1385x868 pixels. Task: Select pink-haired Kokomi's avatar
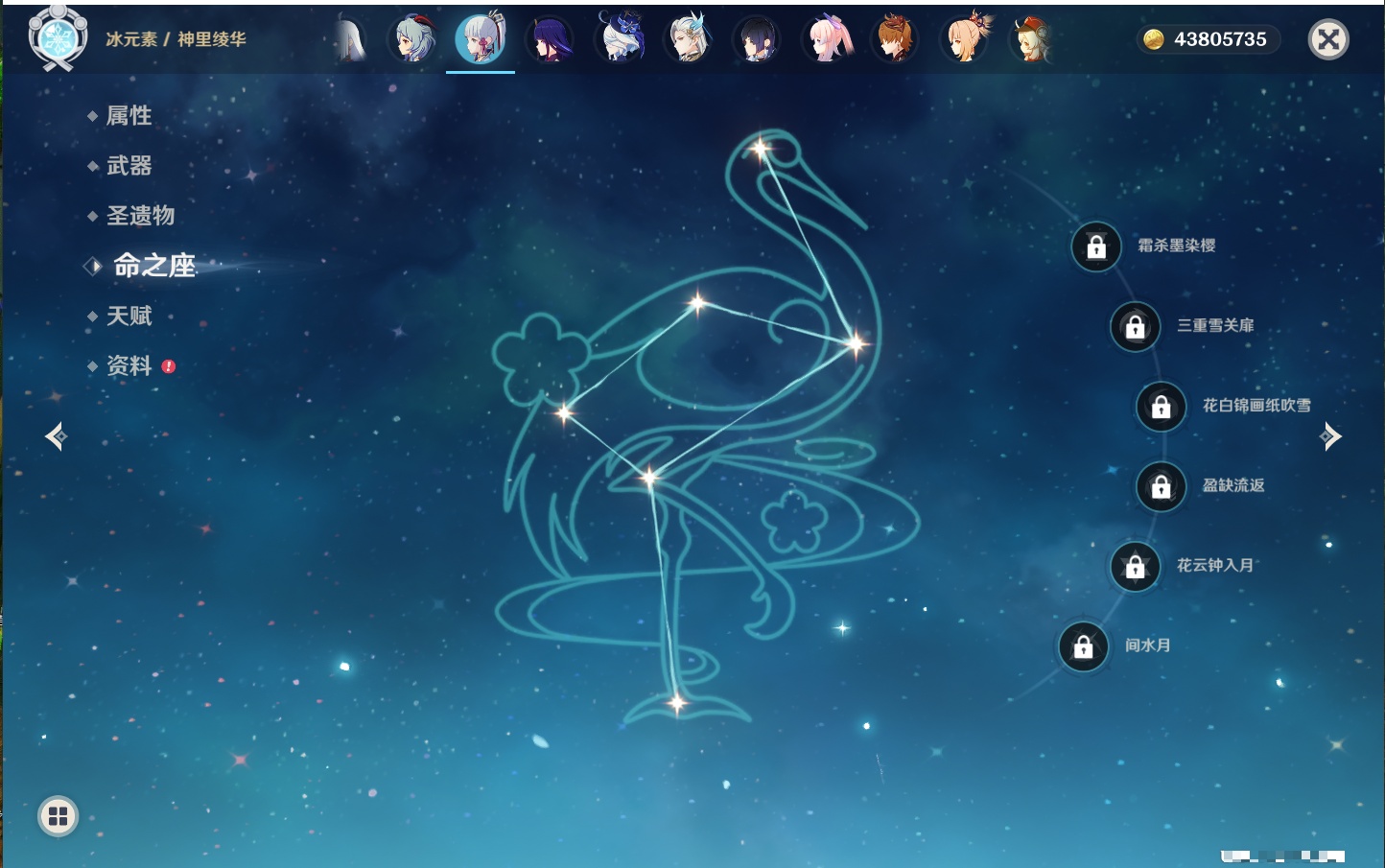click(827, 40)
